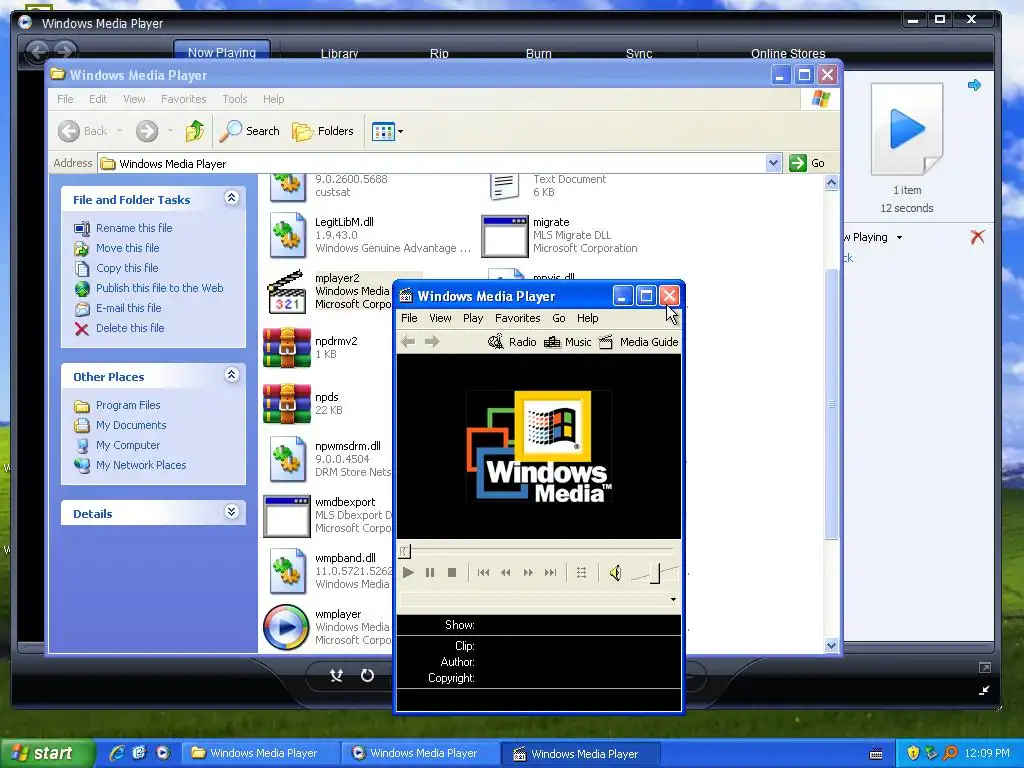Image resolution: width=1024 pixels, height=768 pixels.
Task: Click Skip Back (previous track) in small player
Action: click(483, 573)
